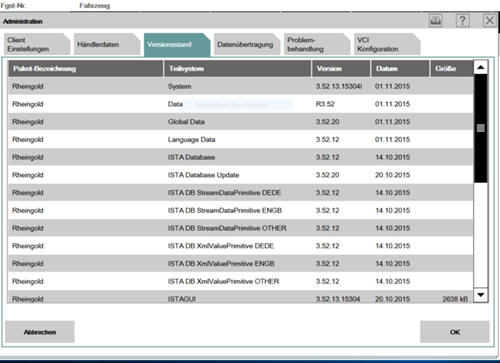Image resolution: width=500 pixels, height=363 pixels.
Task: Select ISTA DB StreamDataPrimitive OTHER row
Action: (240, 228)
